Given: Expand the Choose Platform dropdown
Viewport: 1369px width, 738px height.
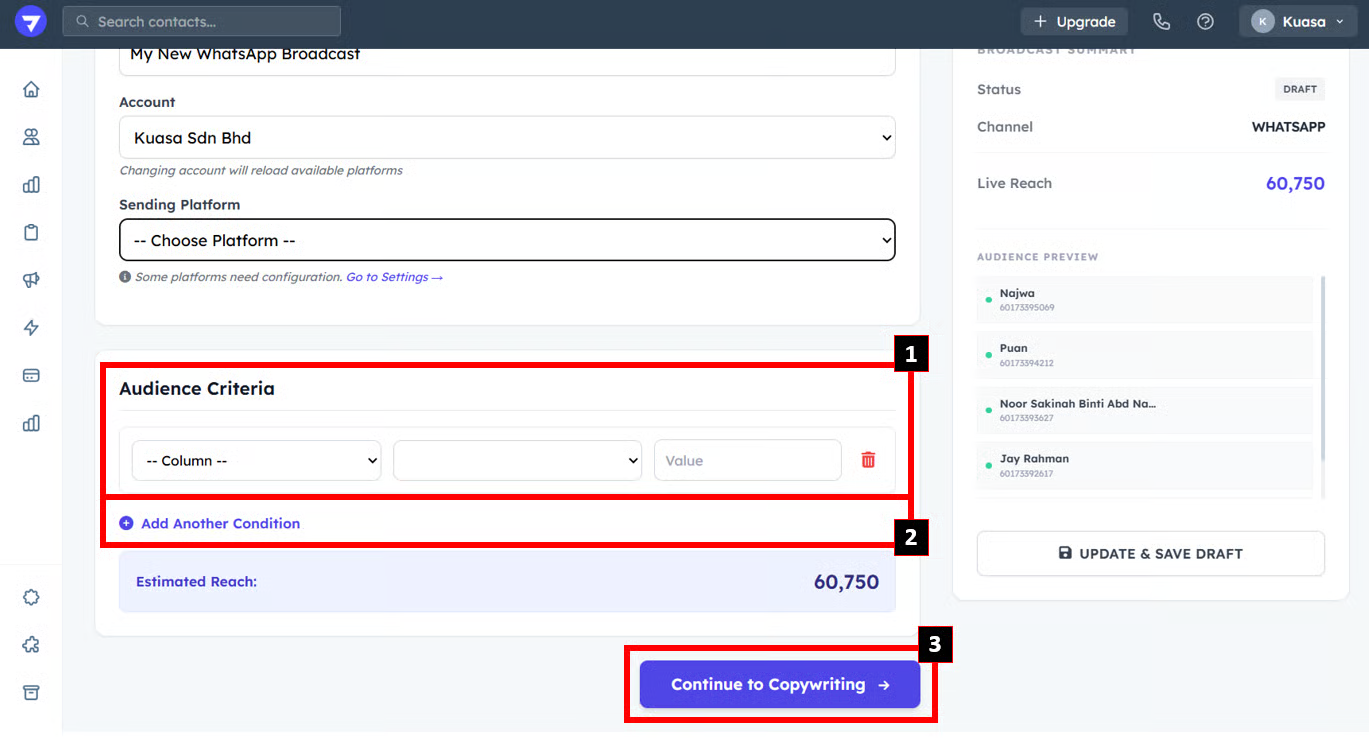Looking at the screenshot, I should coord(507,240).
